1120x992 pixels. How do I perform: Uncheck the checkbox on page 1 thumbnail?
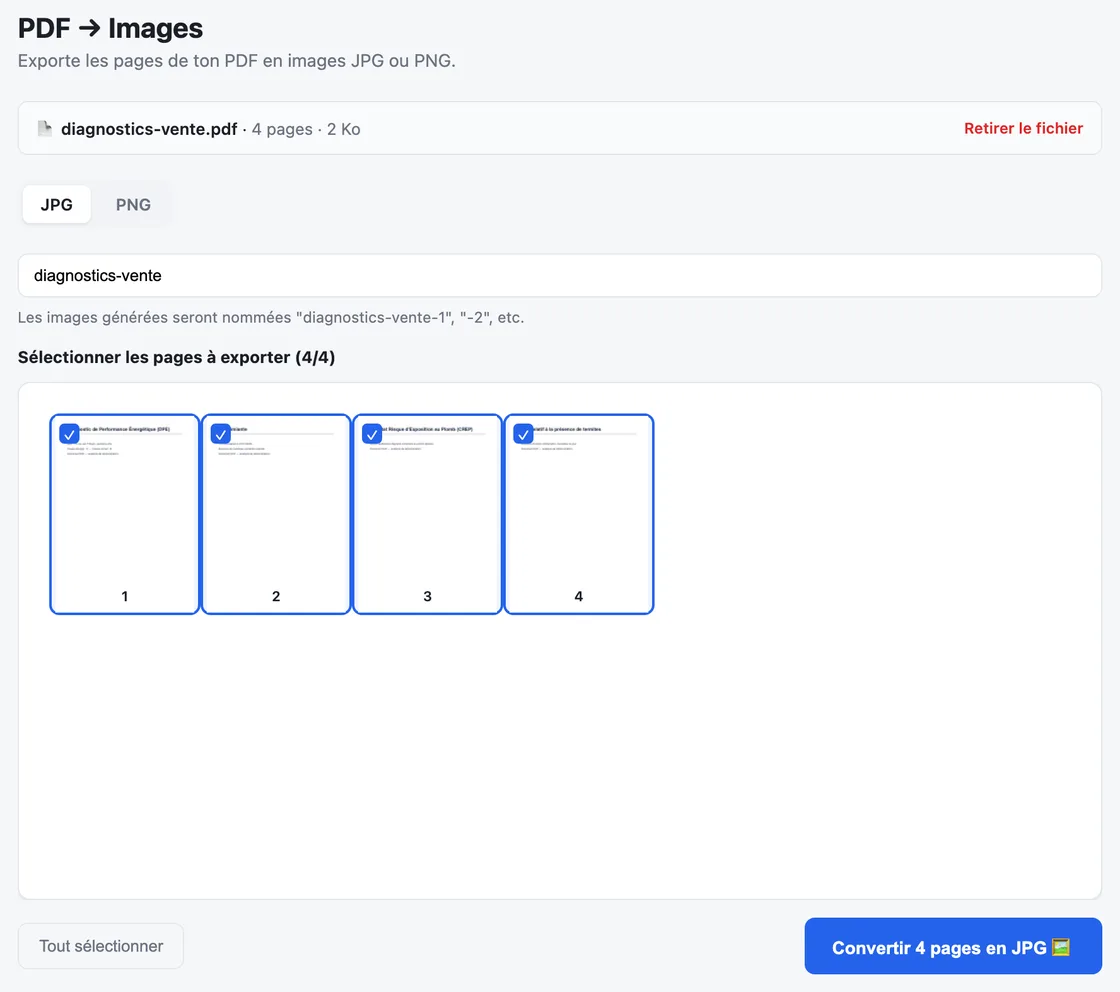[69, 434]
